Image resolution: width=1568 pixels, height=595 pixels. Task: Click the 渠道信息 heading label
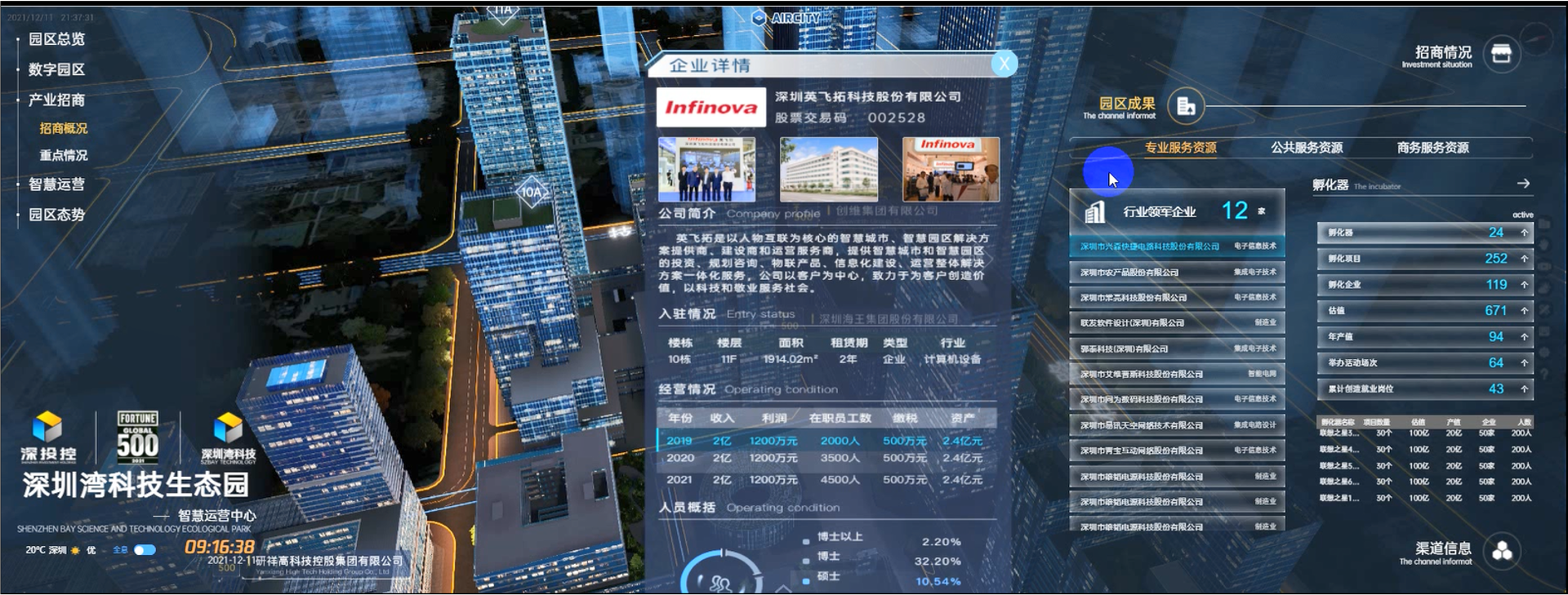point(1443,548)
